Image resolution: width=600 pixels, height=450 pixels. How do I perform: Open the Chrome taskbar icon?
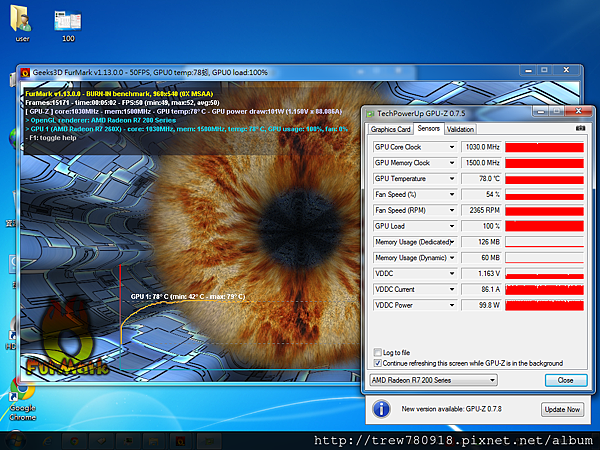pyautogui.click(x=74, y=441)
